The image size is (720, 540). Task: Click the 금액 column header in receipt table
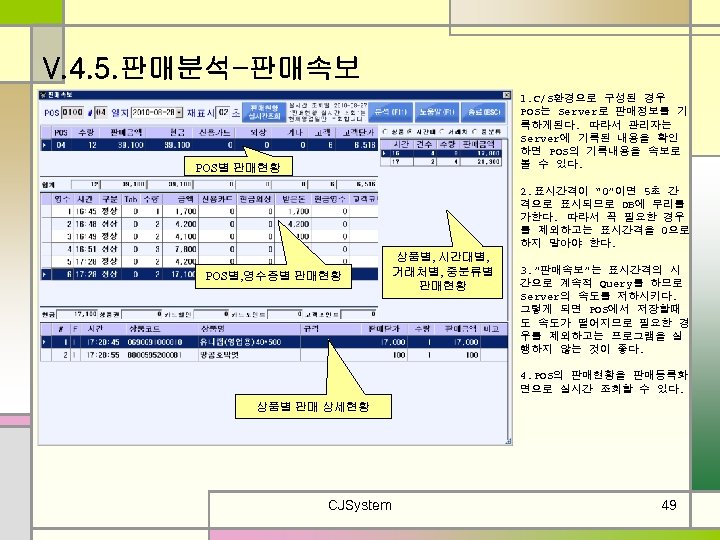click(180, 199)
